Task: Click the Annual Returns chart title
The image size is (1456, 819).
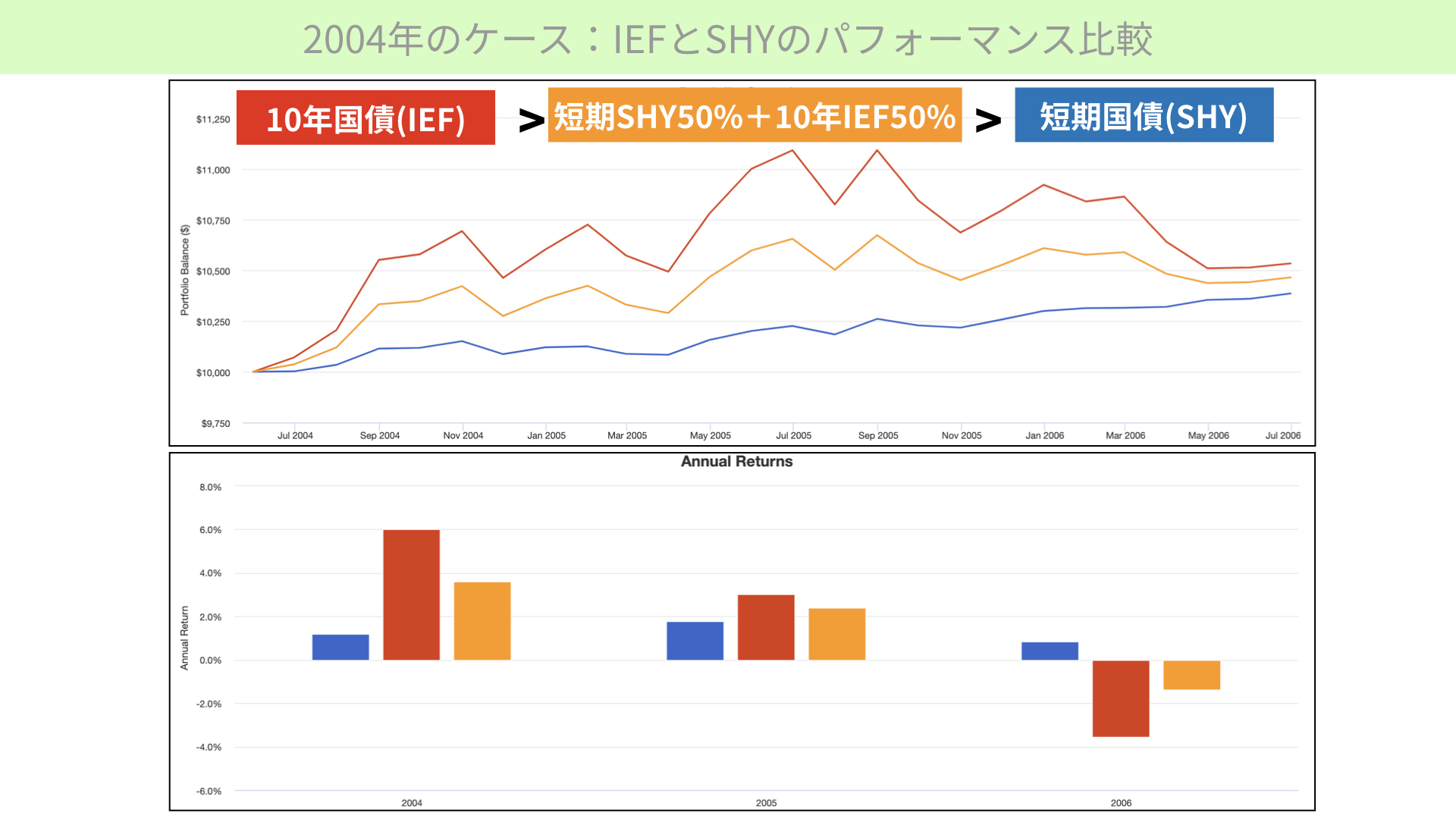Action: click(736, 461)
